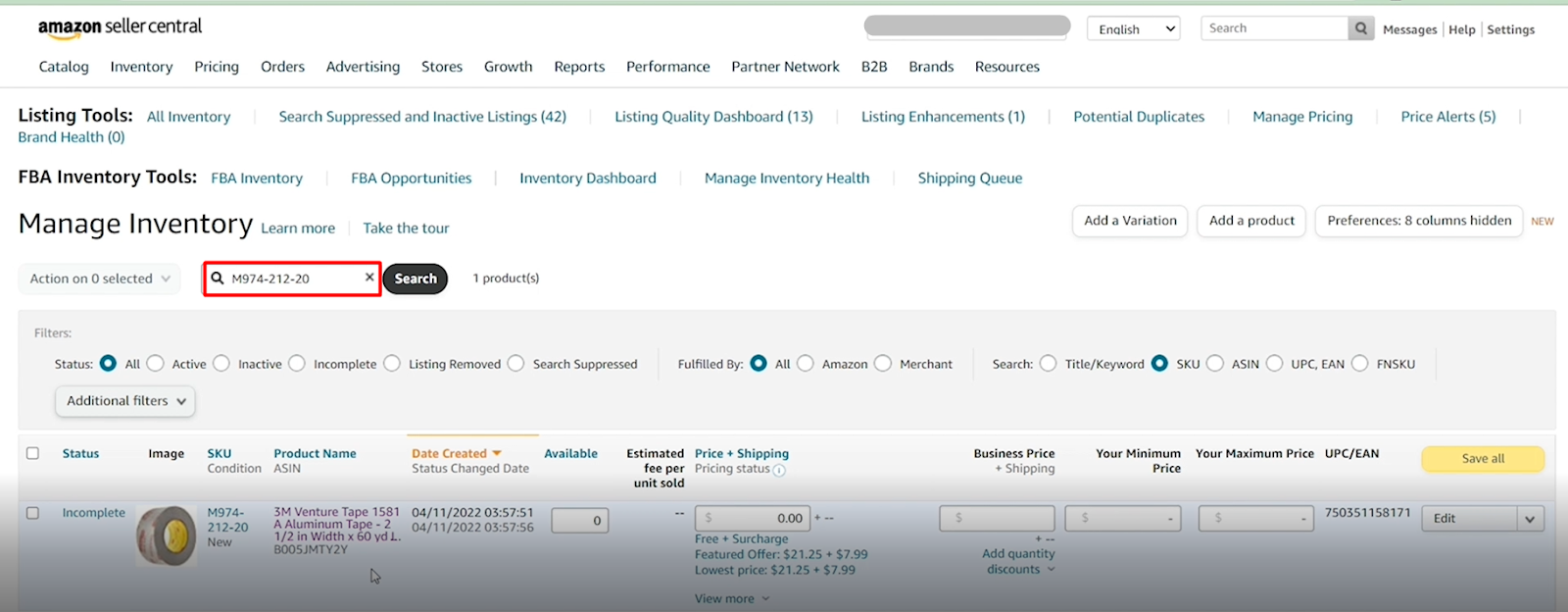Click the tape roll product thumbnail
The image size is (1568, 612).
[x=166, y=535]
